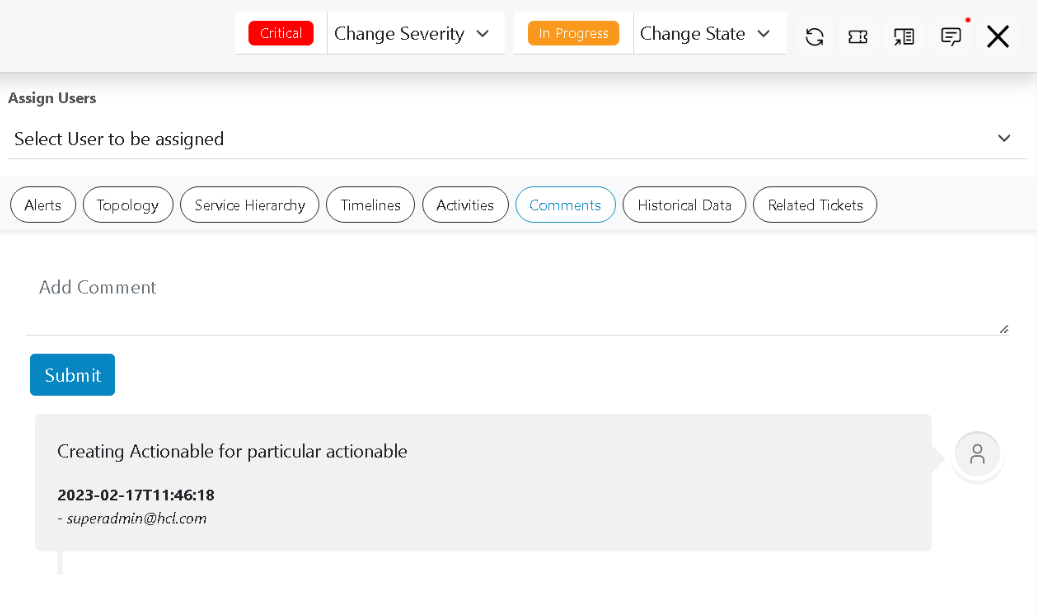Click the user avatar beside the comment
The width and height of the screenshot is (1046, 615).
[977, 453]
